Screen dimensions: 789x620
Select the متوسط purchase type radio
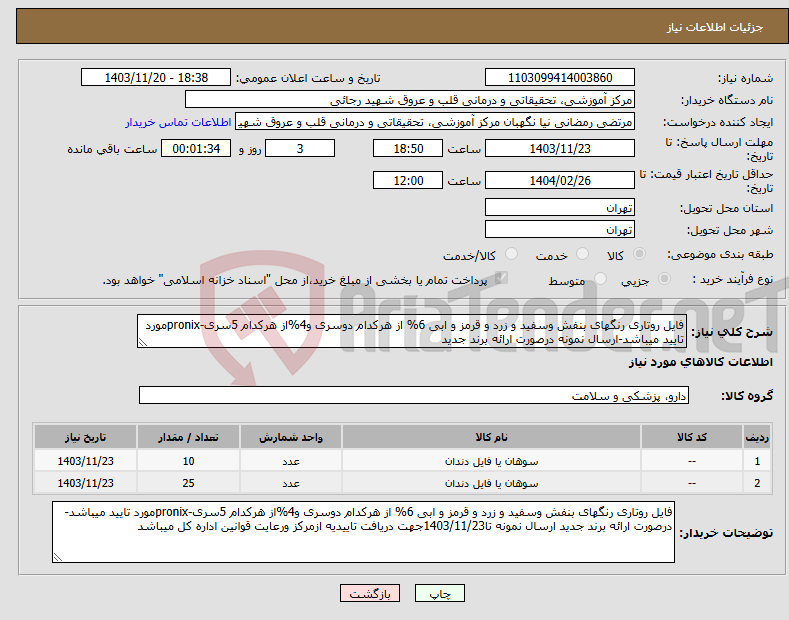600,278
